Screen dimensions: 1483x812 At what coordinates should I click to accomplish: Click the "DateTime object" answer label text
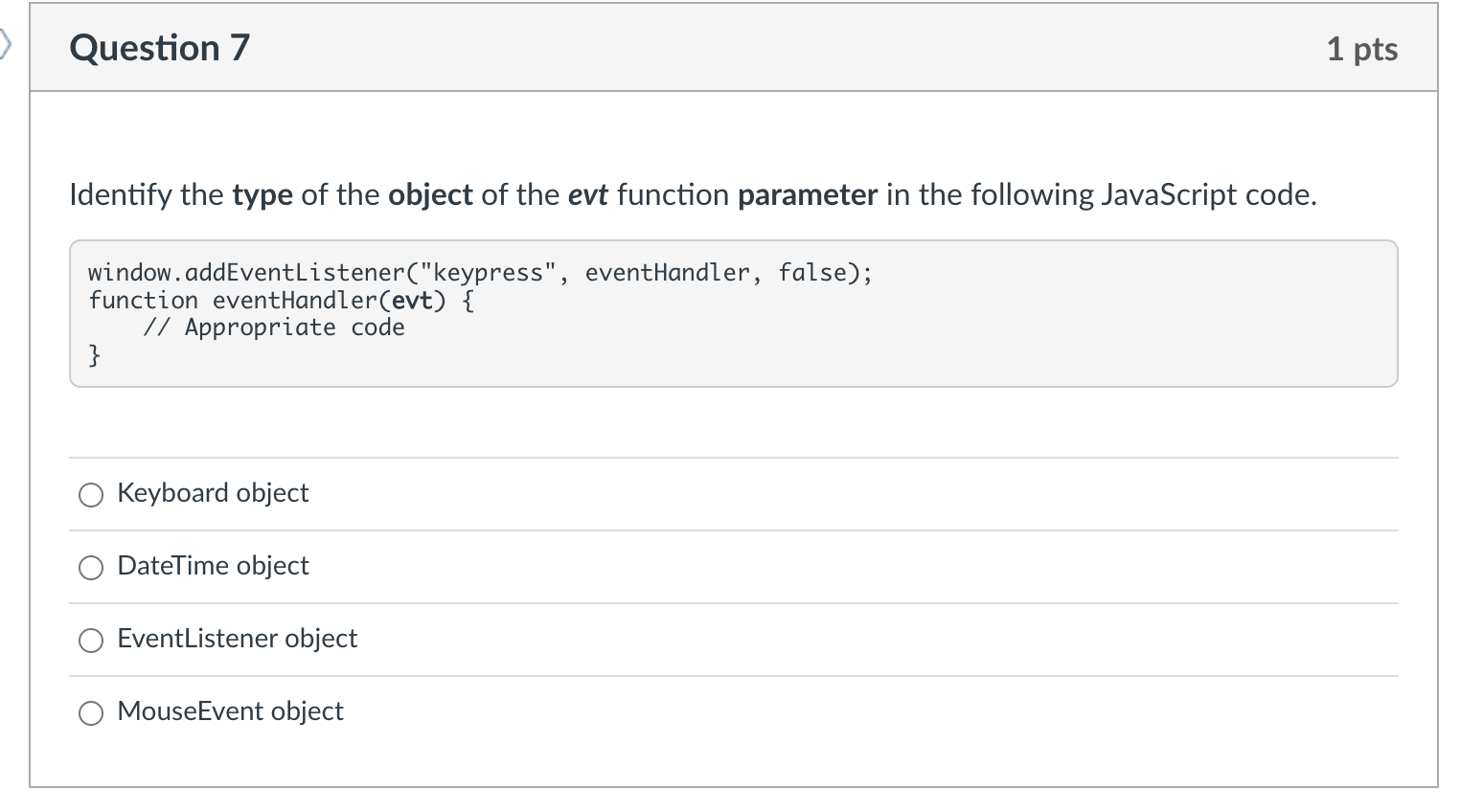click(x=213, y=566)
